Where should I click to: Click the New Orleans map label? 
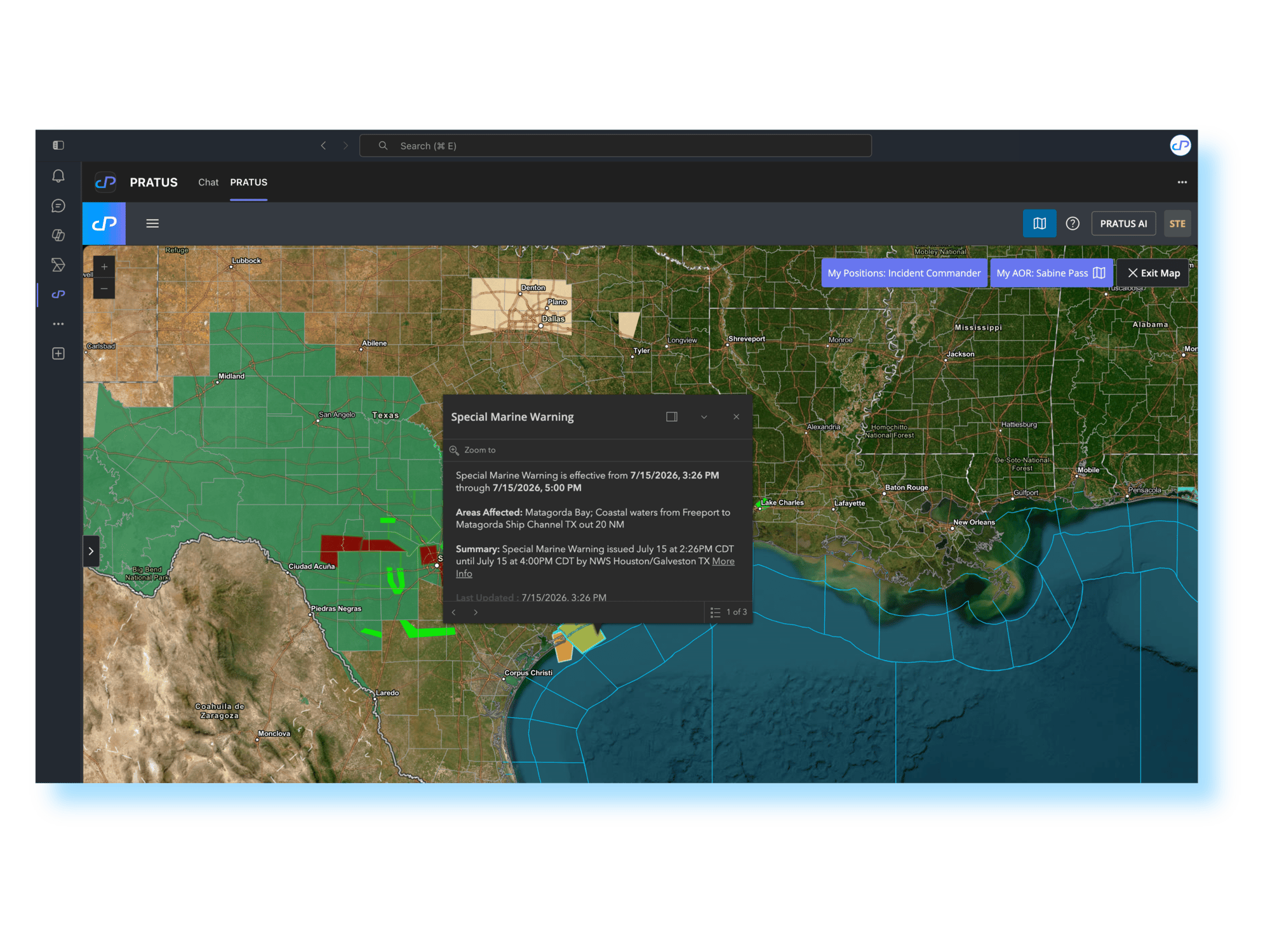click(x=974, y=522)
